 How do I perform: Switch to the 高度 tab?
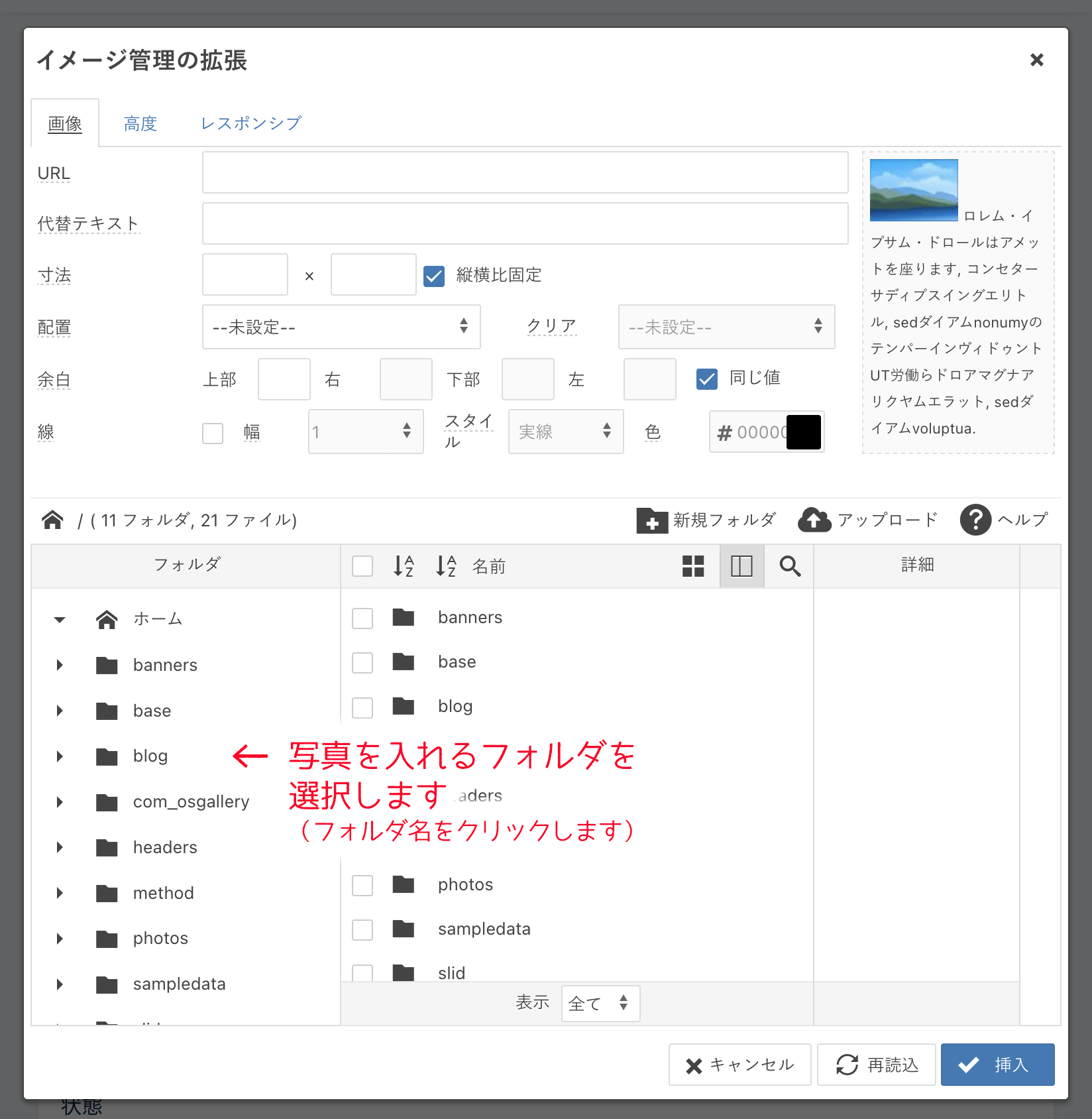tap(140, 124)
